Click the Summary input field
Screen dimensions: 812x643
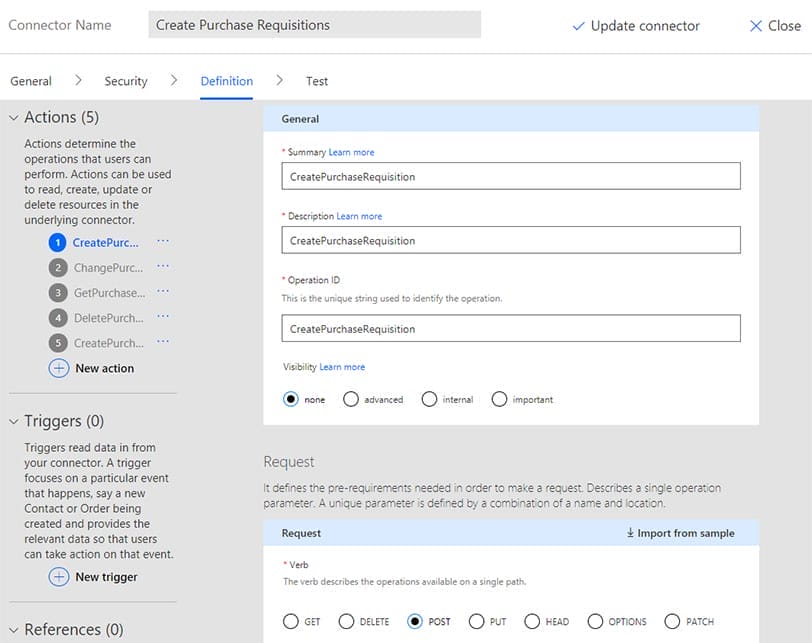[x=511, y=176]
